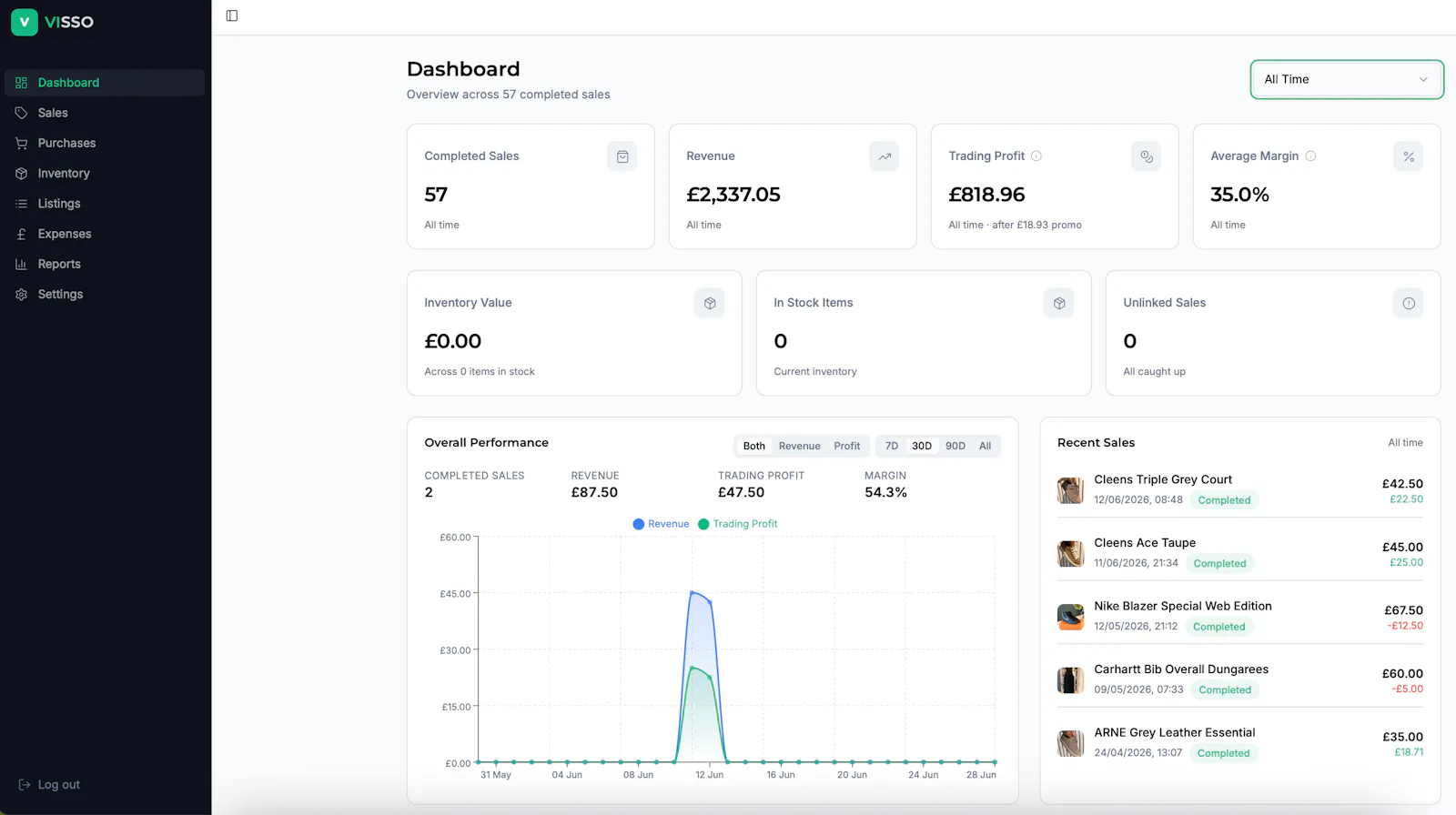Click the £2,337.05 revenue value
1456x815 pixels.
click(733, 195)
